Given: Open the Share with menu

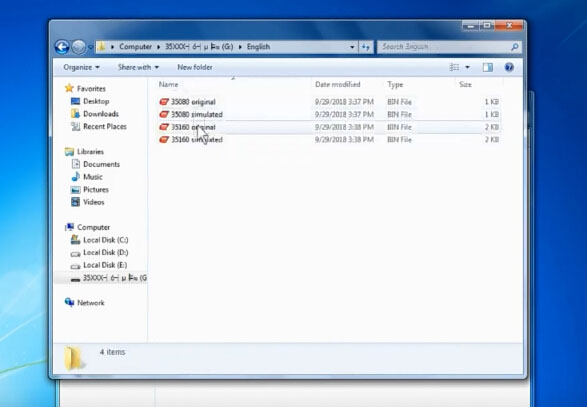Looking at the screenshot, I should click(138, 67).
